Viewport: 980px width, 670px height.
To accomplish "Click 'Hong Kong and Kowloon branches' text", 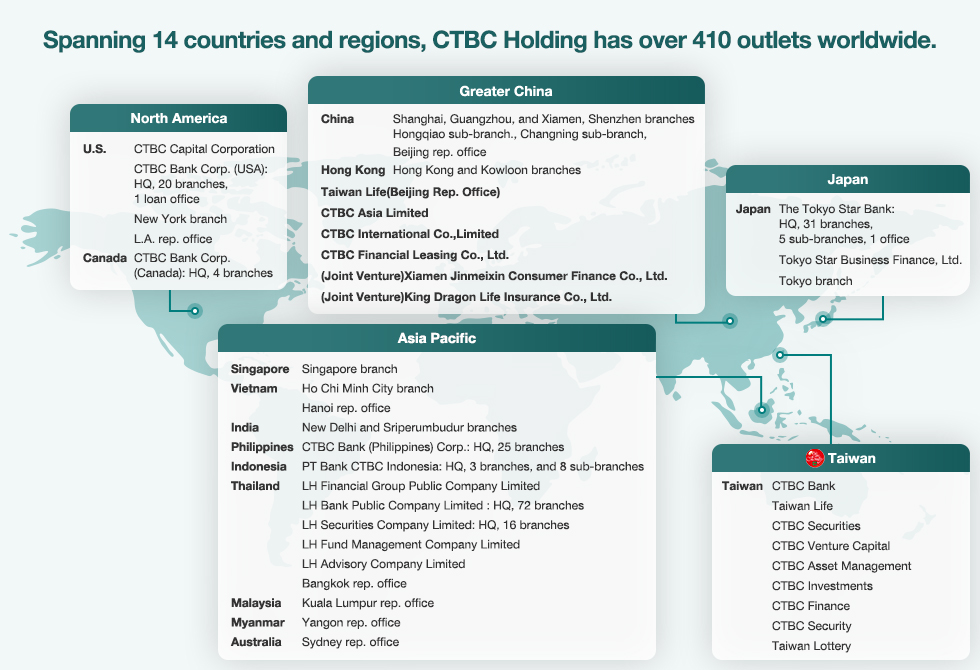I will 486,170.
